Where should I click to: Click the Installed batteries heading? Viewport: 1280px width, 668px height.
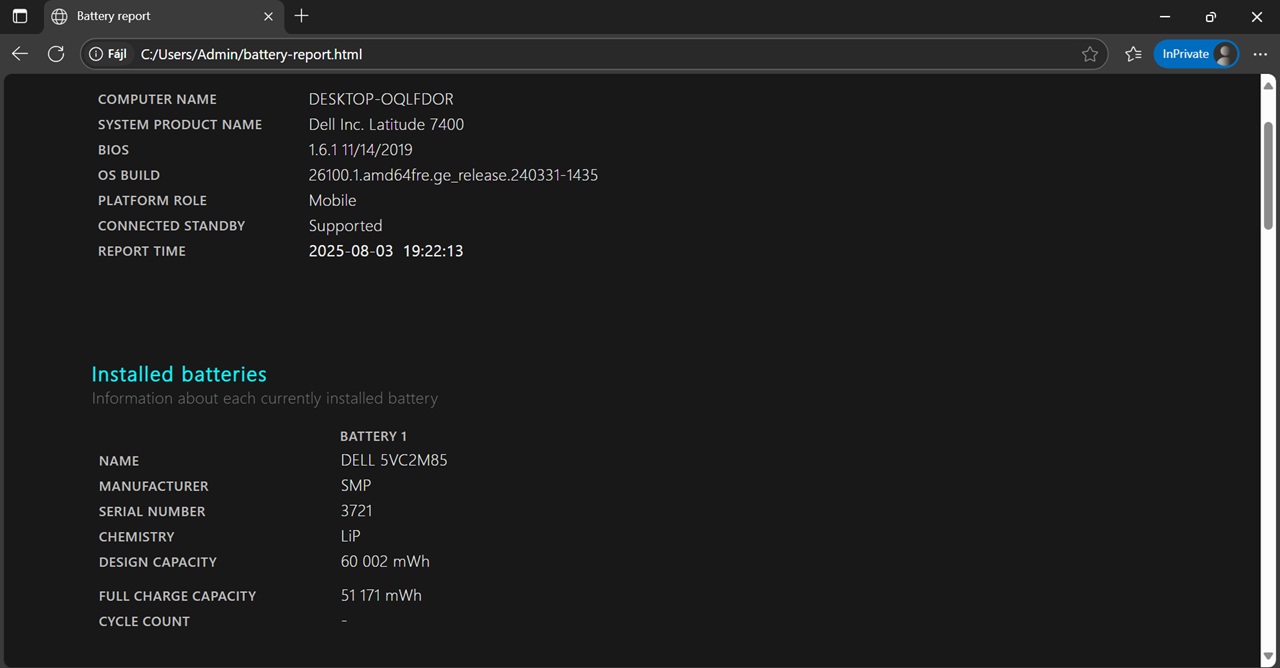click(x=179, y=374)
